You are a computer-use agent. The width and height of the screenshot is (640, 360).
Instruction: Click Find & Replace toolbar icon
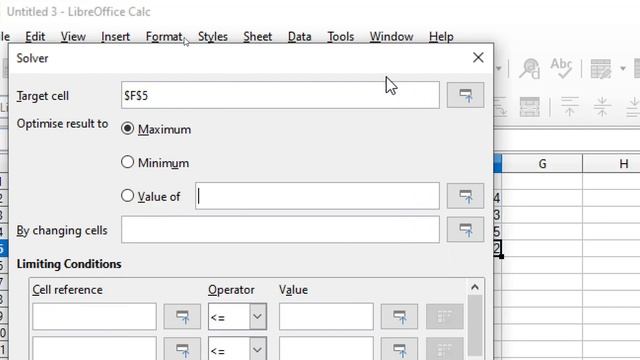(x=529, y=69)
